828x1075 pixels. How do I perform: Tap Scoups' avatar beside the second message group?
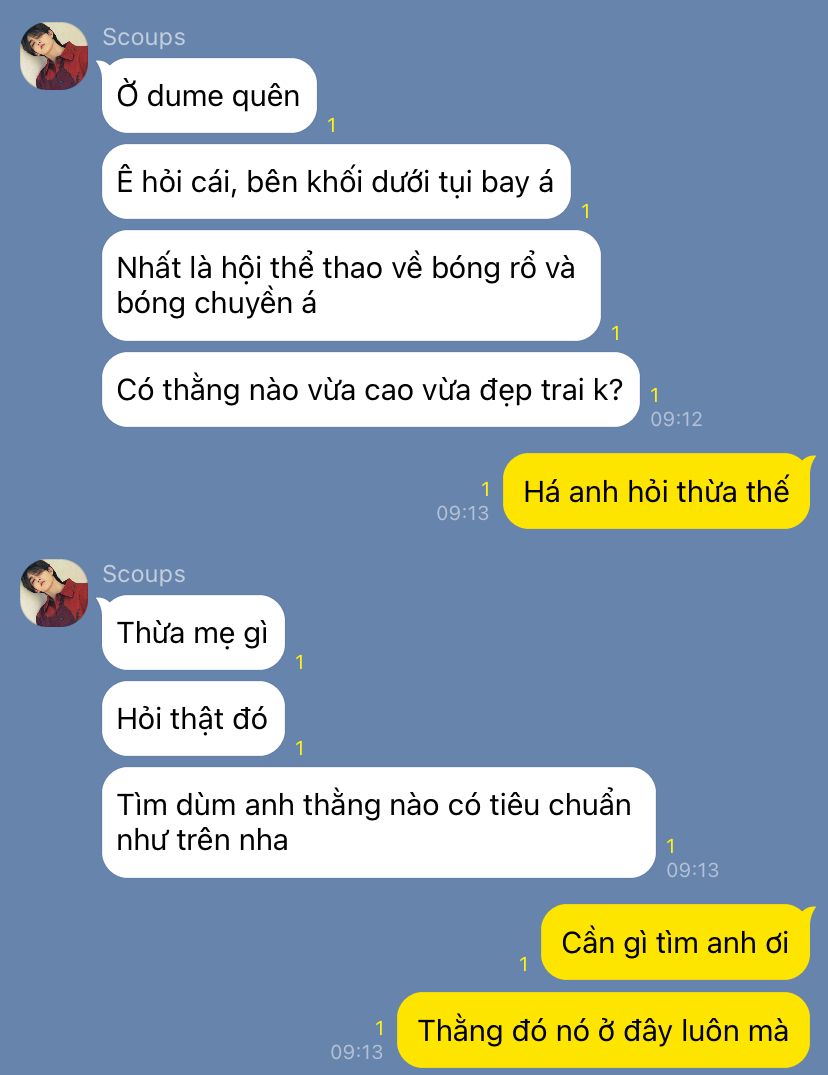(54, 593)
